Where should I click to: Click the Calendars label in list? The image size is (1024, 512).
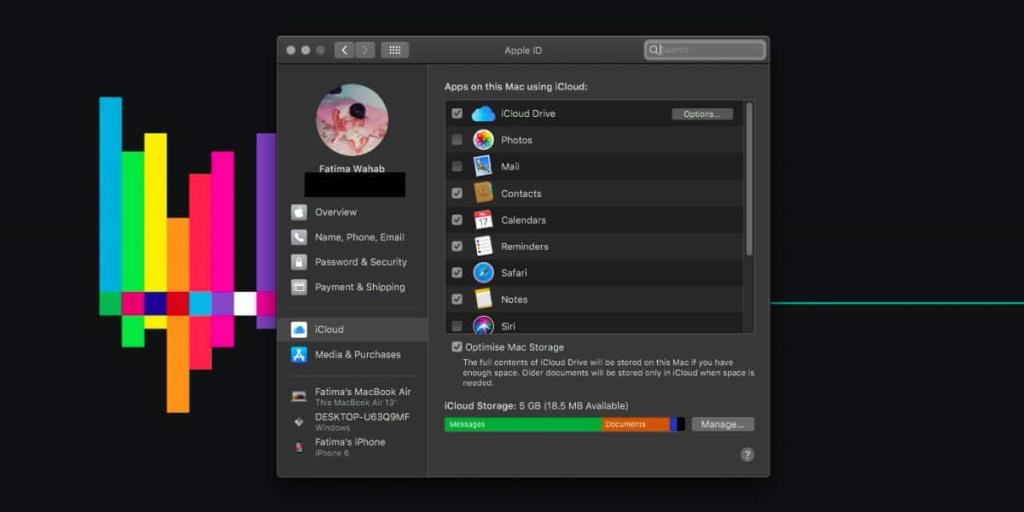click(523, 220)
